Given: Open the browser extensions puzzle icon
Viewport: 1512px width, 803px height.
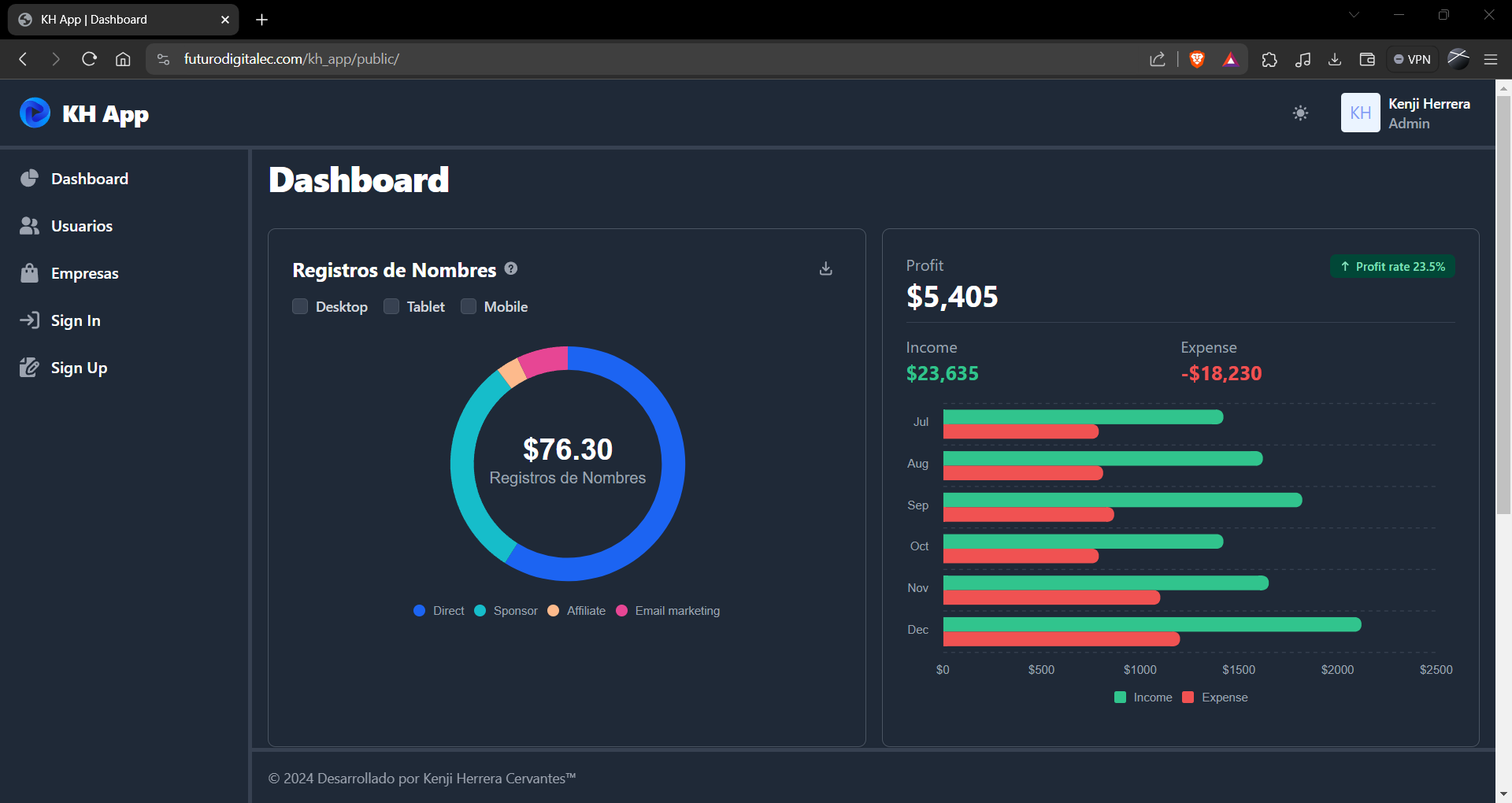Looking at the screenshot, I should coord(1269,59).
